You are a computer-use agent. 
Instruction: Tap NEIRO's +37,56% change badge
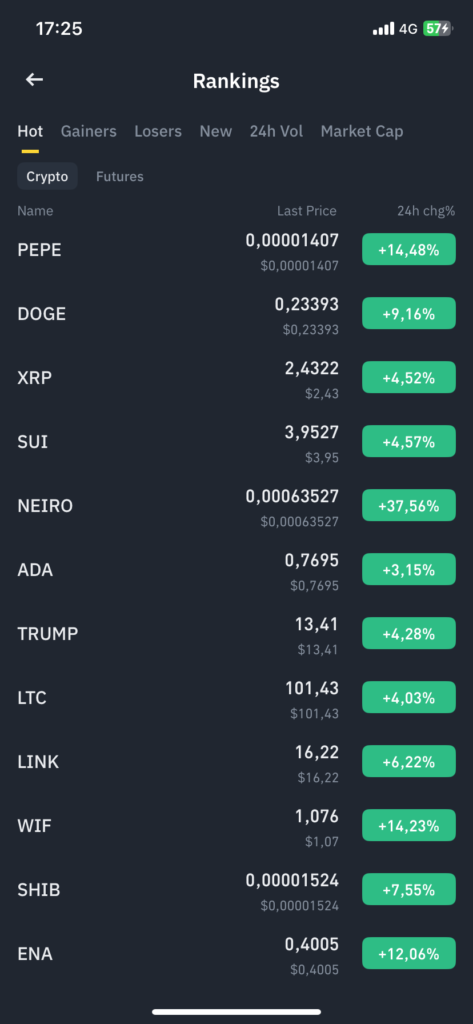[409, 505]
